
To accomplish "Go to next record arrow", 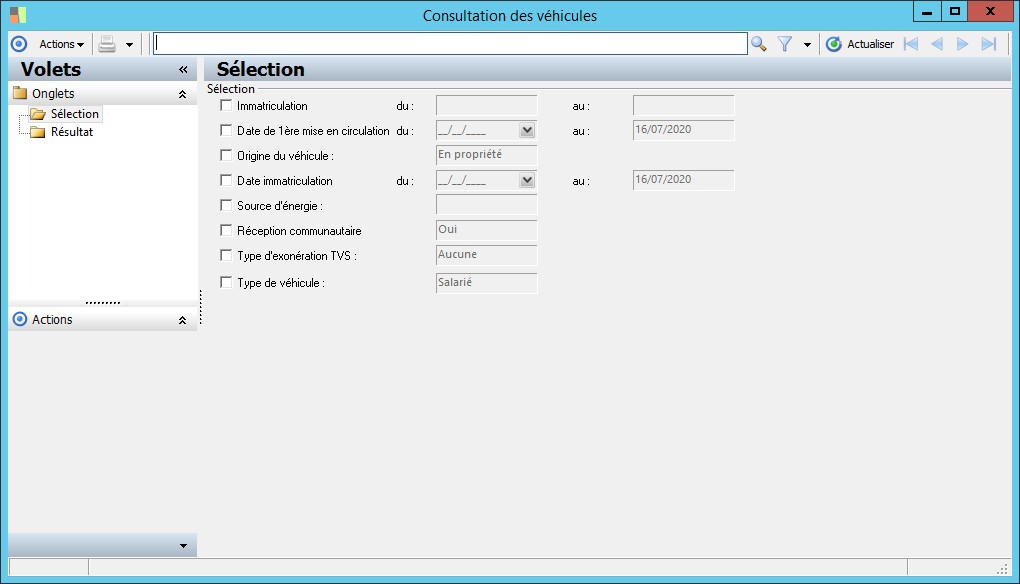I will (x=962, y=44).
